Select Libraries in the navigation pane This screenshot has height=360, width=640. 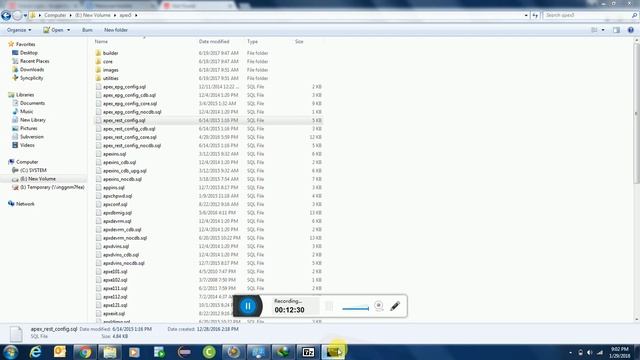pyautogui.click(x=25, y=95)
